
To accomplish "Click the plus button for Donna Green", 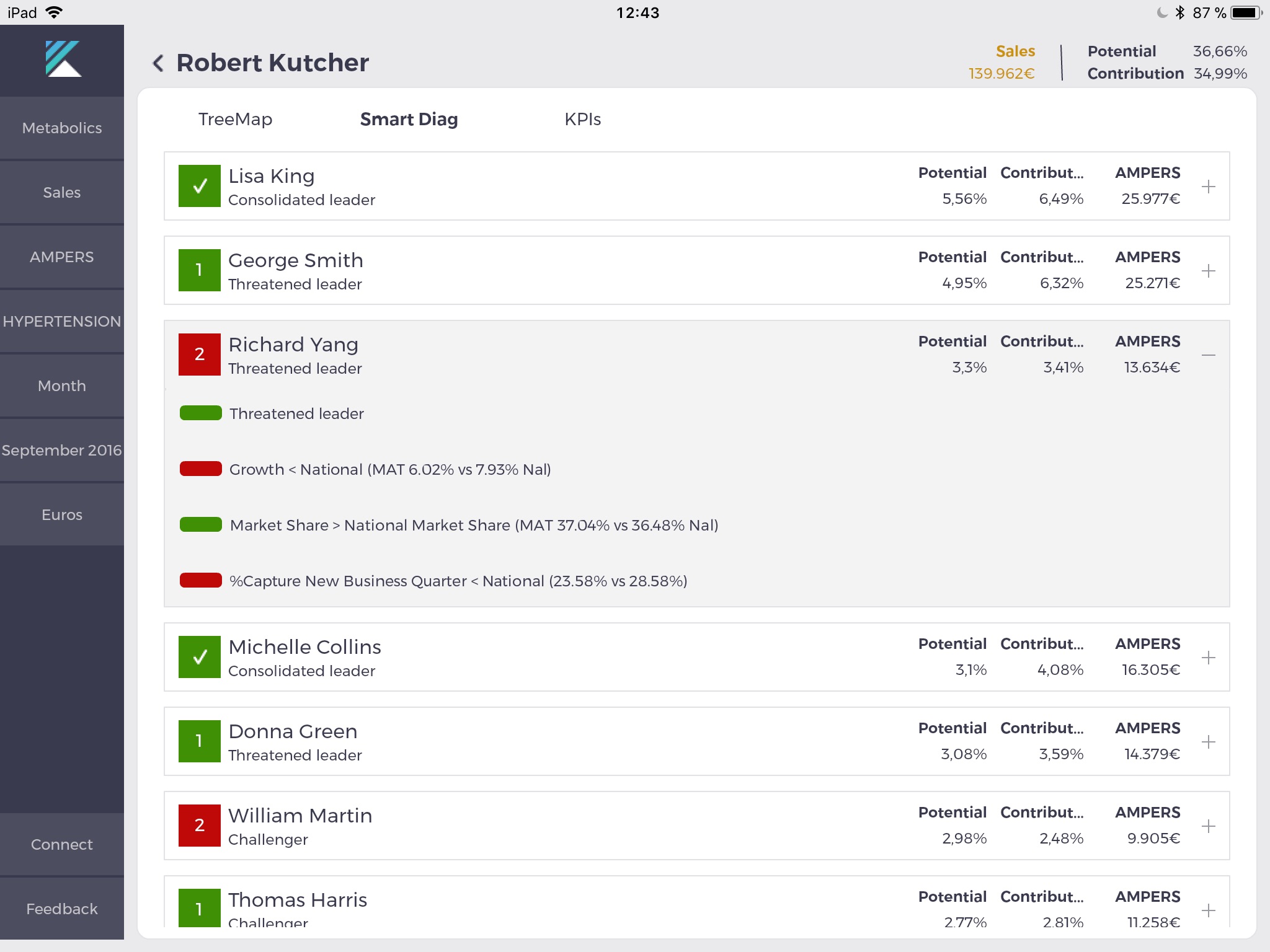I will [x=1208, y=742].
